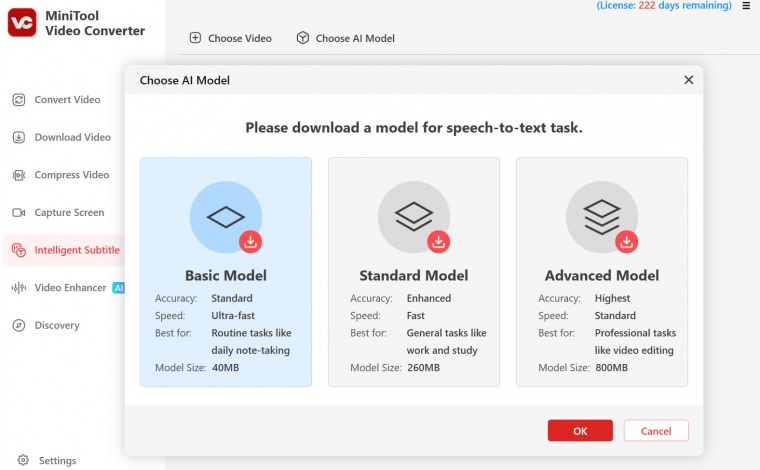Confirm with the OK button
Screen dimensions: 760x470
tap(580, 431)
